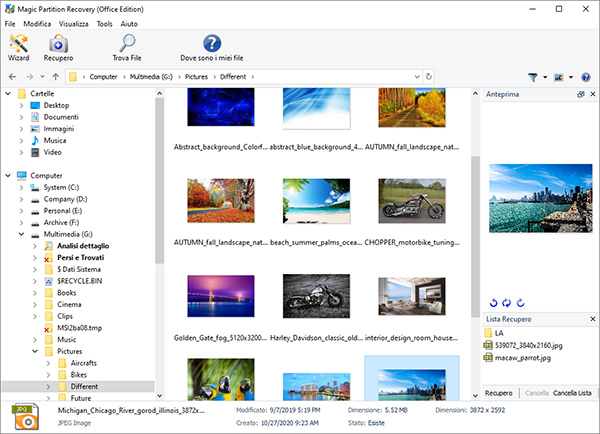Collapse the Multimedia (G:) drive node
The width and height of the screenshot is (600, 434).
(x=21, y=234)
